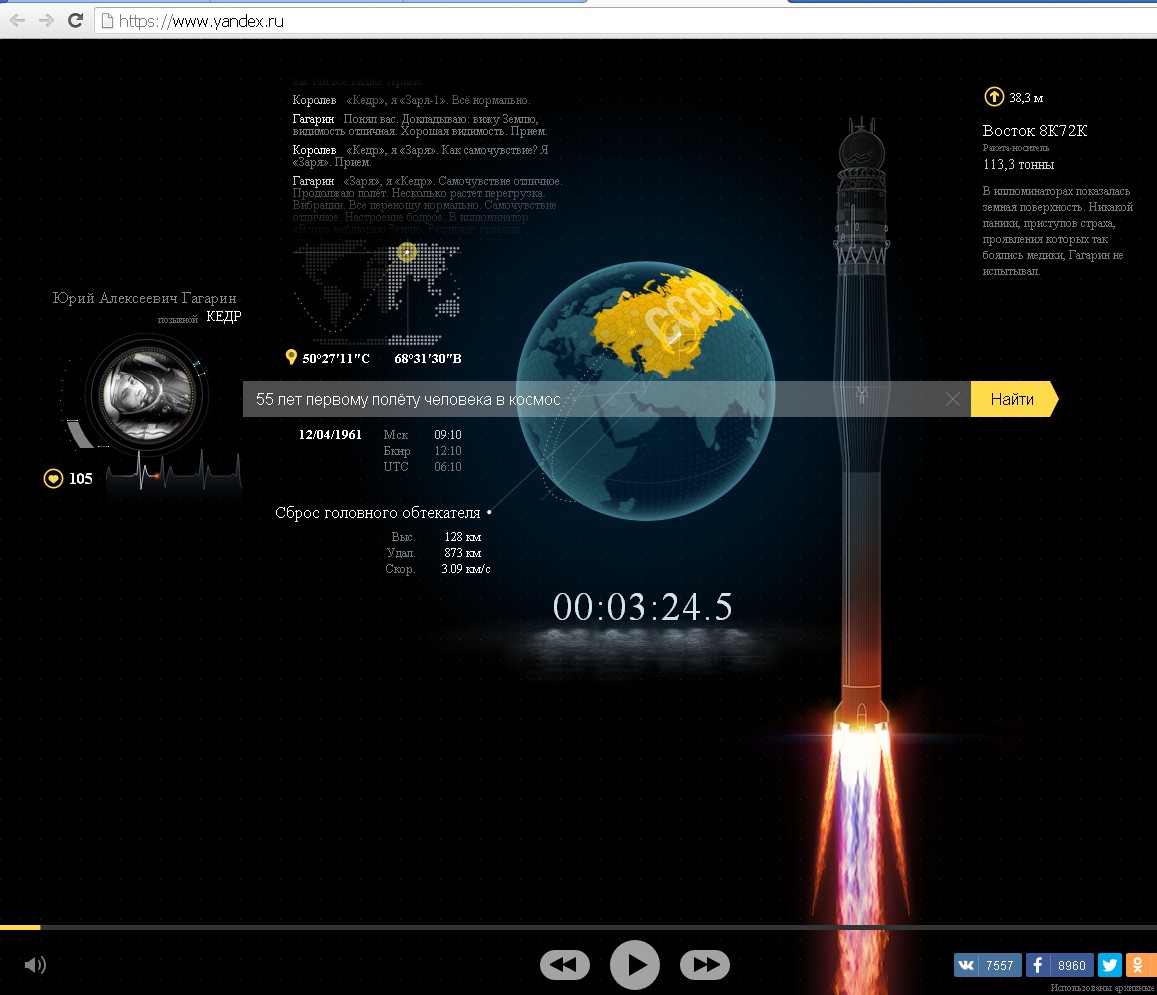Click the playback progress bar at the bottom
The image size is (1157, 995).
tap(578, 928)
